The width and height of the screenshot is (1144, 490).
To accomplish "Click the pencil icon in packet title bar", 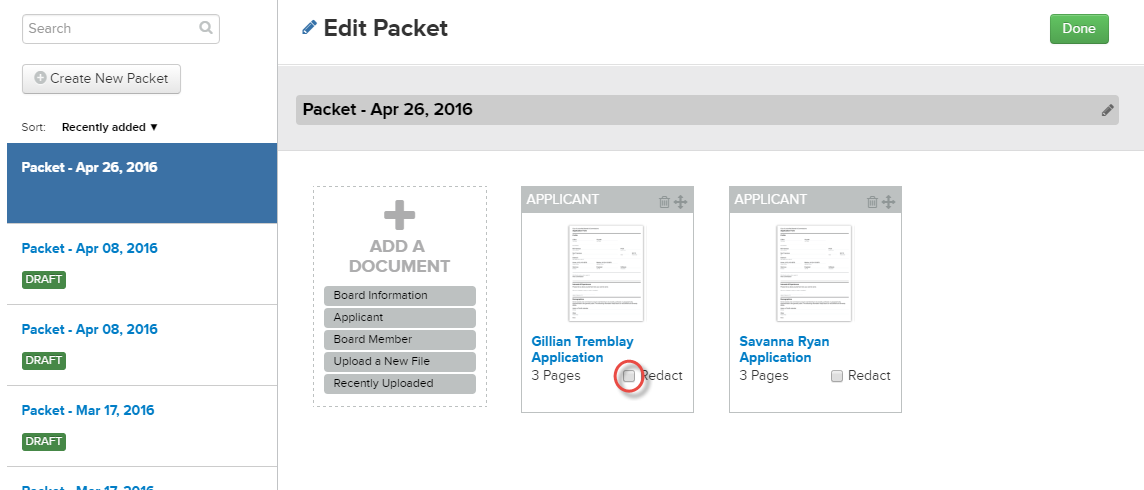I will 1107,110.
